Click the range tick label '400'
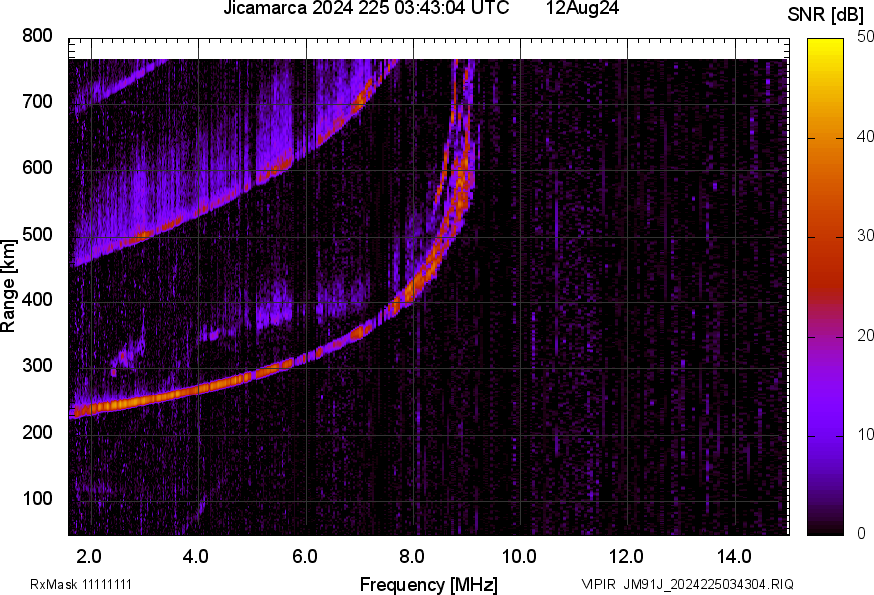Image resolution: width=874 pixels, height=595 pixels. coord(37,300)
